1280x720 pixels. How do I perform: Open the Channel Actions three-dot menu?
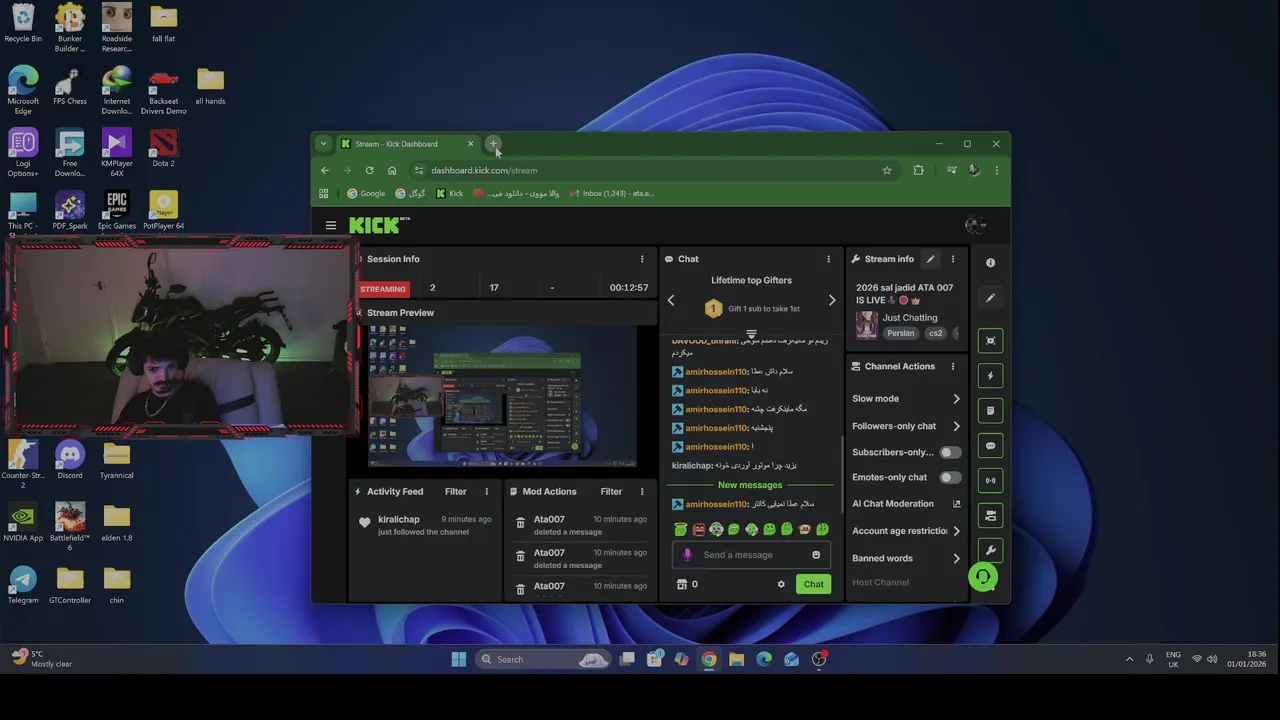952,367
